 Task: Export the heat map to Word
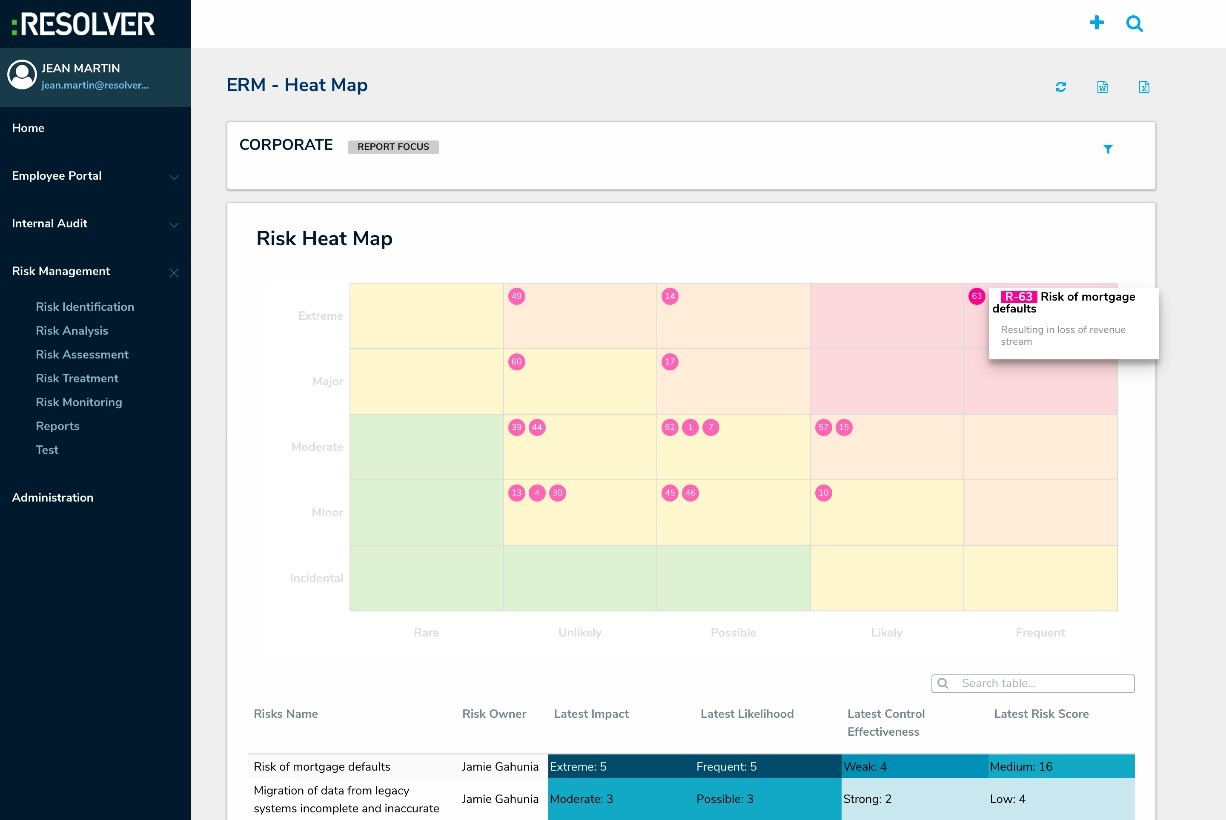tap(1102, 87)
